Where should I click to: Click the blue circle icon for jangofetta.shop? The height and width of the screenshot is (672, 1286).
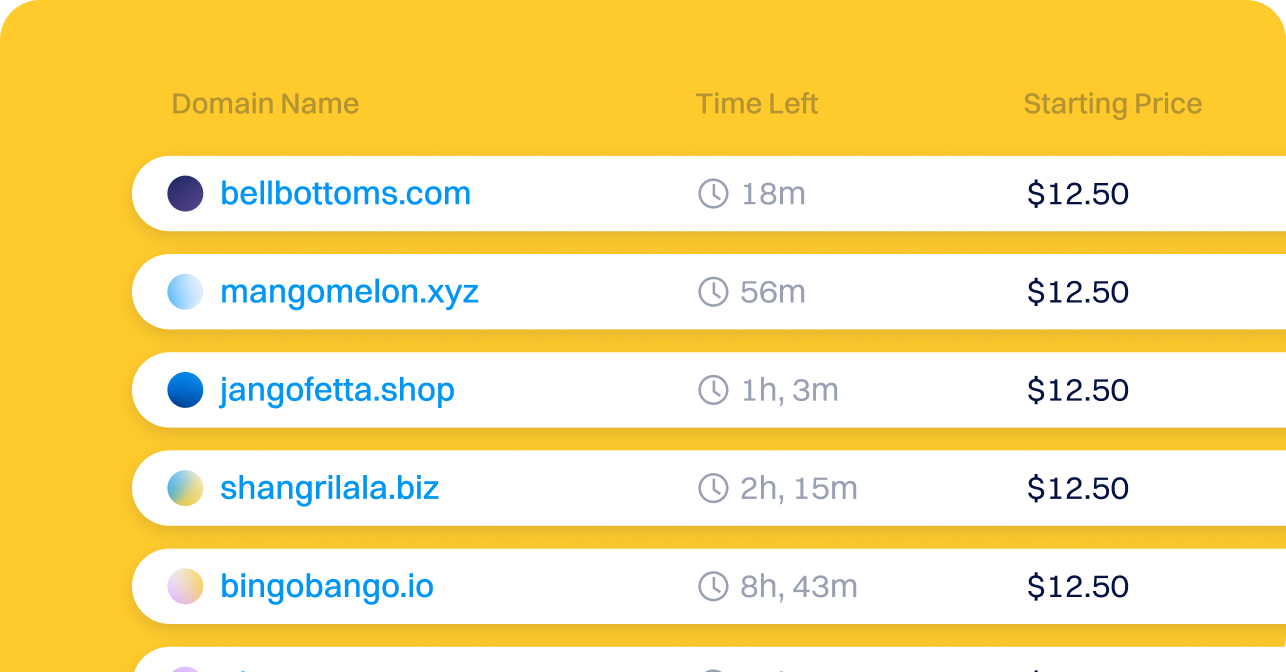coord(185,390)
